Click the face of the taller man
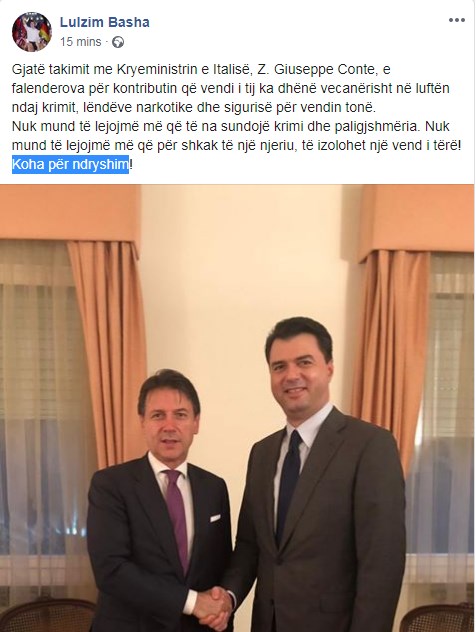This screenshot has height=632, width=476. pyautogui.click(x=298, y=377)
